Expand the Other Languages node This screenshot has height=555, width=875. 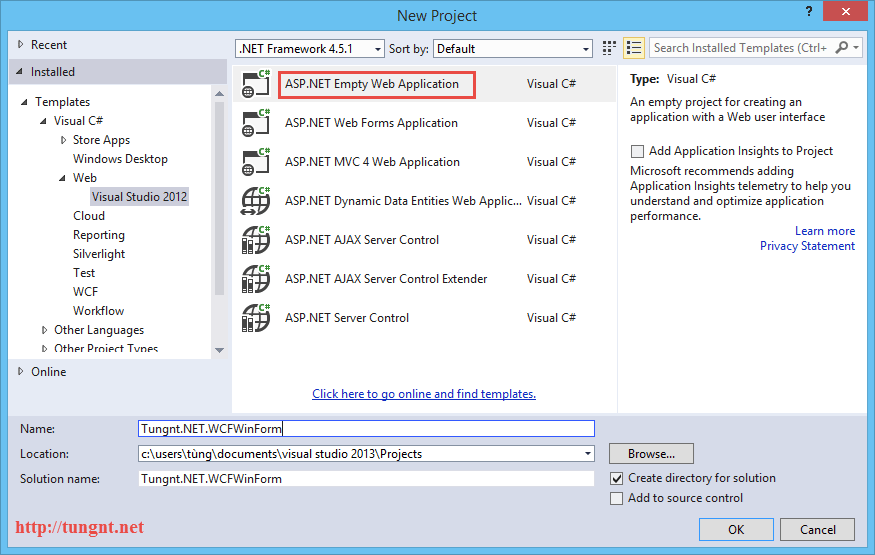[x=45, y=330]
